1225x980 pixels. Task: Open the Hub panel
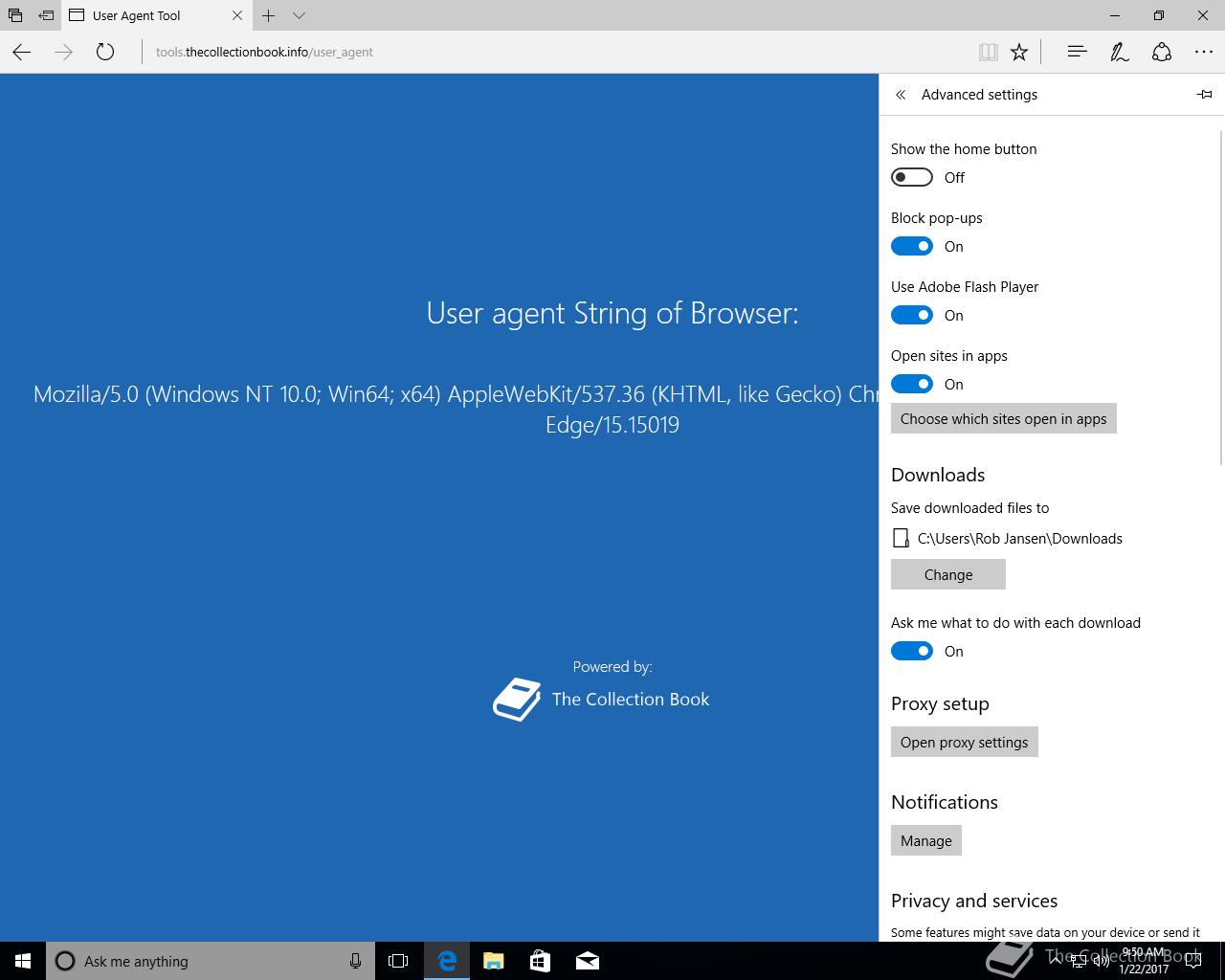tap(1077, 52)
